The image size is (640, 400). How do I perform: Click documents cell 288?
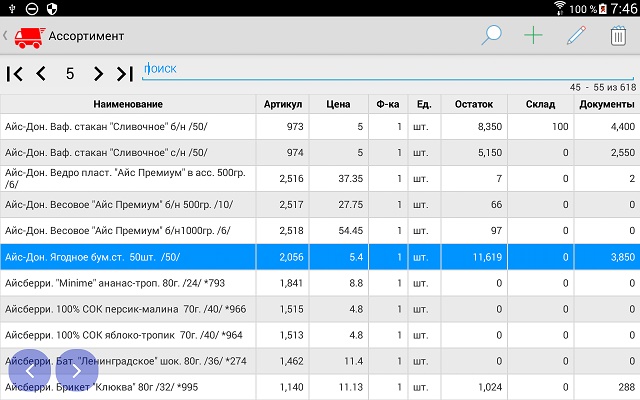tap(607, 387)
